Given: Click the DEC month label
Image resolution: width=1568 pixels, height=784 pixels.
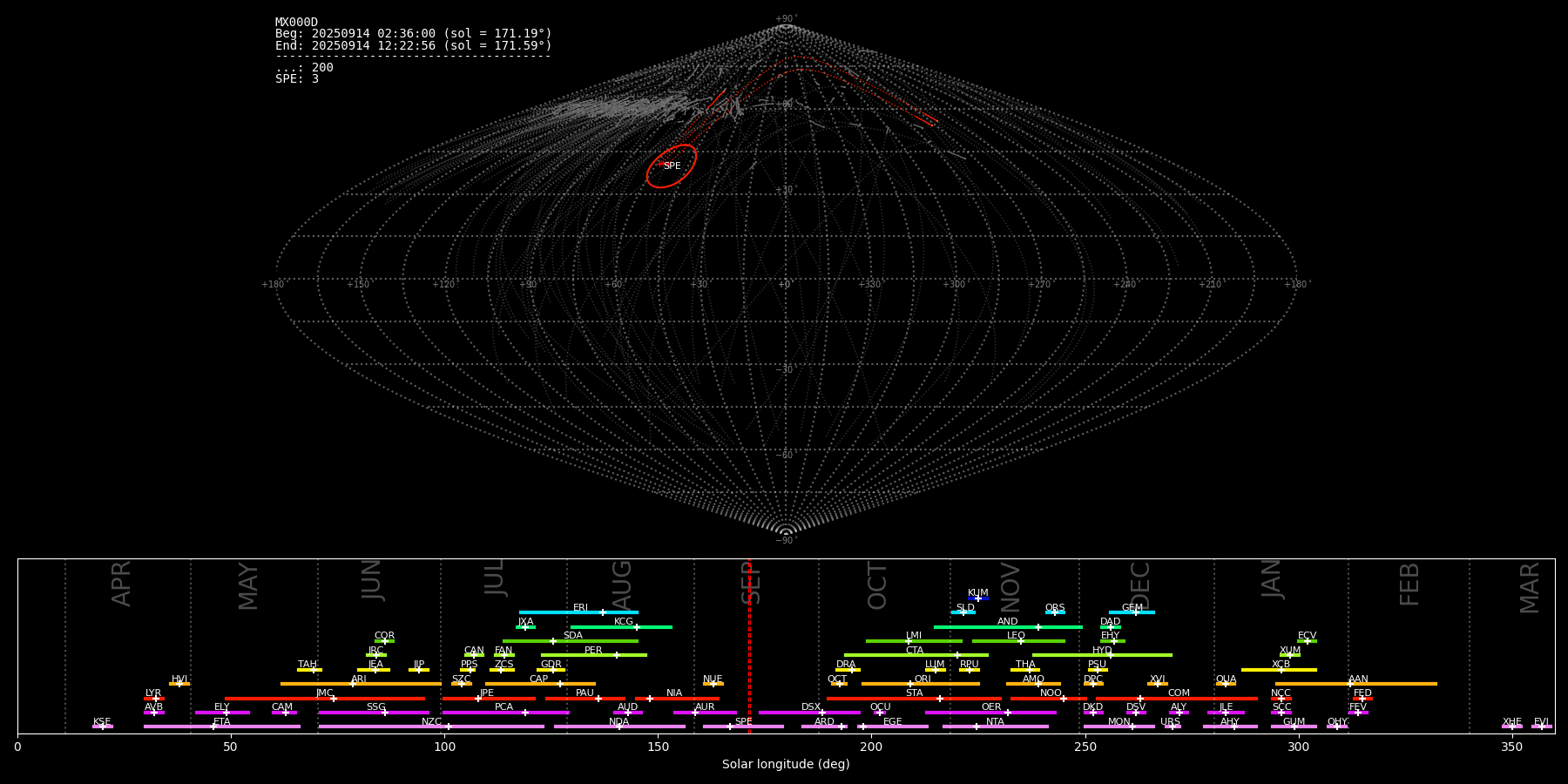Looking at the screenshot, I should pyautogui.click(x=1139, y=586).
